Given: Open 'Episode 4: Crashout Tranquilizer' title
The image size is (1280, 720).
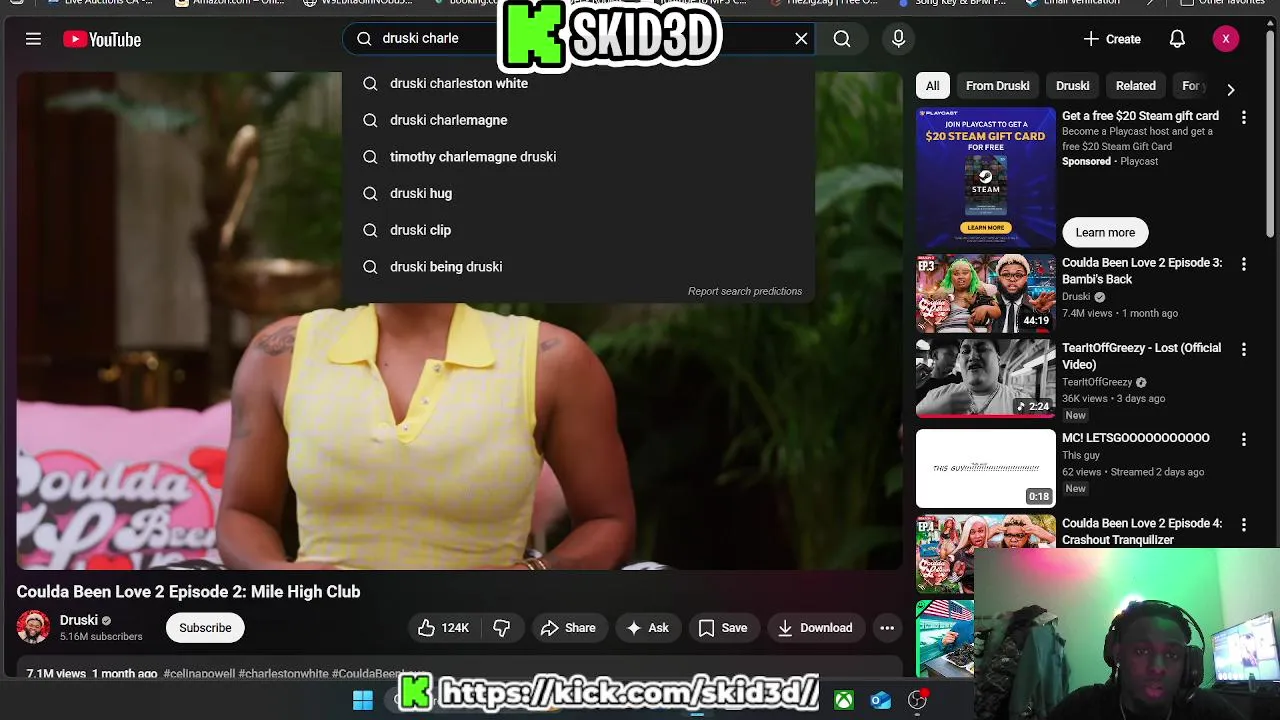Looking at the screenshot, I should 1142,531.
